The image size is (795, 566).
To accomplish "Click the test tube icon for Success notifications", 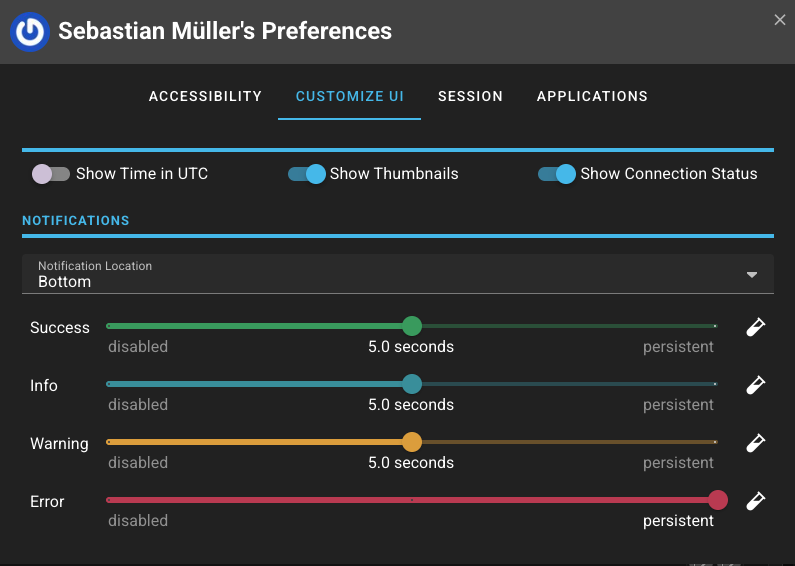I will [756, 327].
